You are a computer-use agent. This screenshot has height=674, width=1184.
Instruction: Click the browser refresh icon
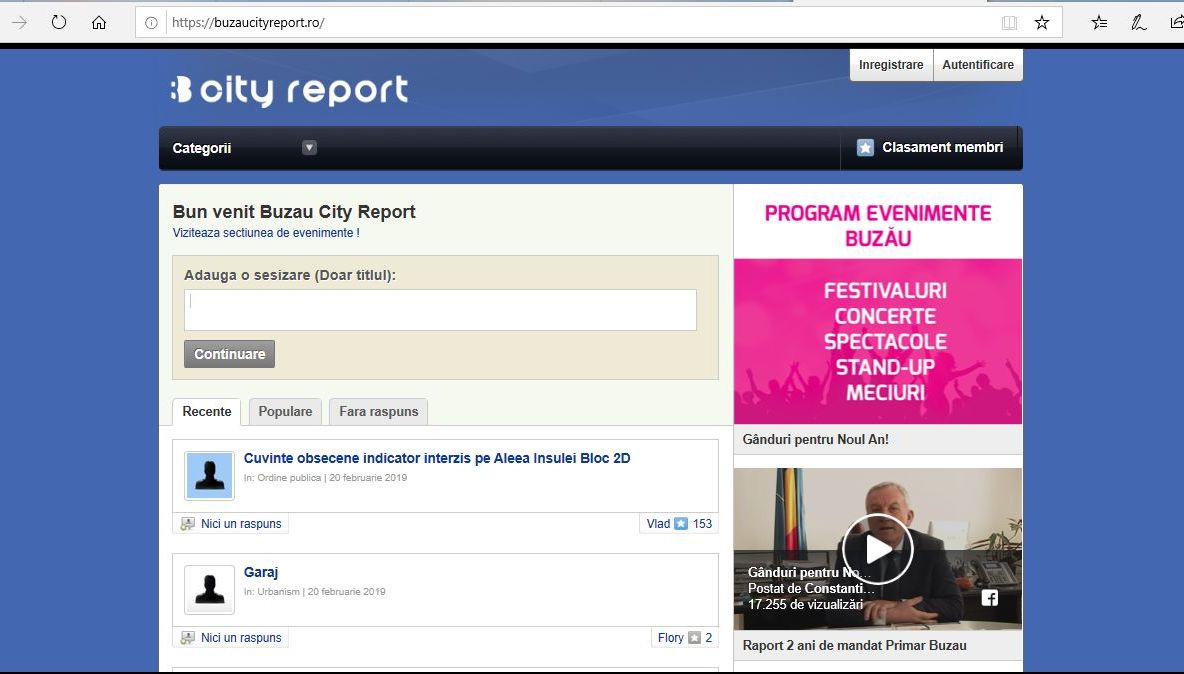point(59,22)
